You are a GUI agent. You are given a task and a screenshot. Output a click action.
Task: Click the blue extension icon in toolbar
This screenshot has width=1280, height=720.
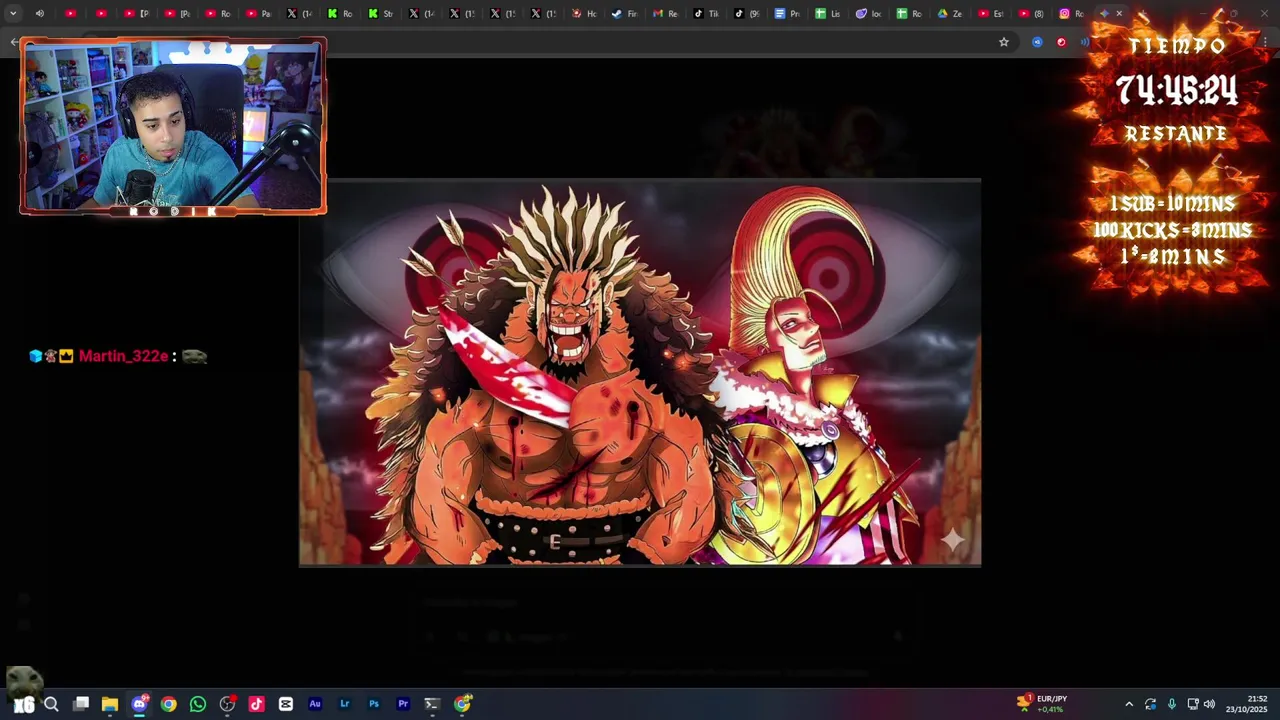pos(1037,42)
